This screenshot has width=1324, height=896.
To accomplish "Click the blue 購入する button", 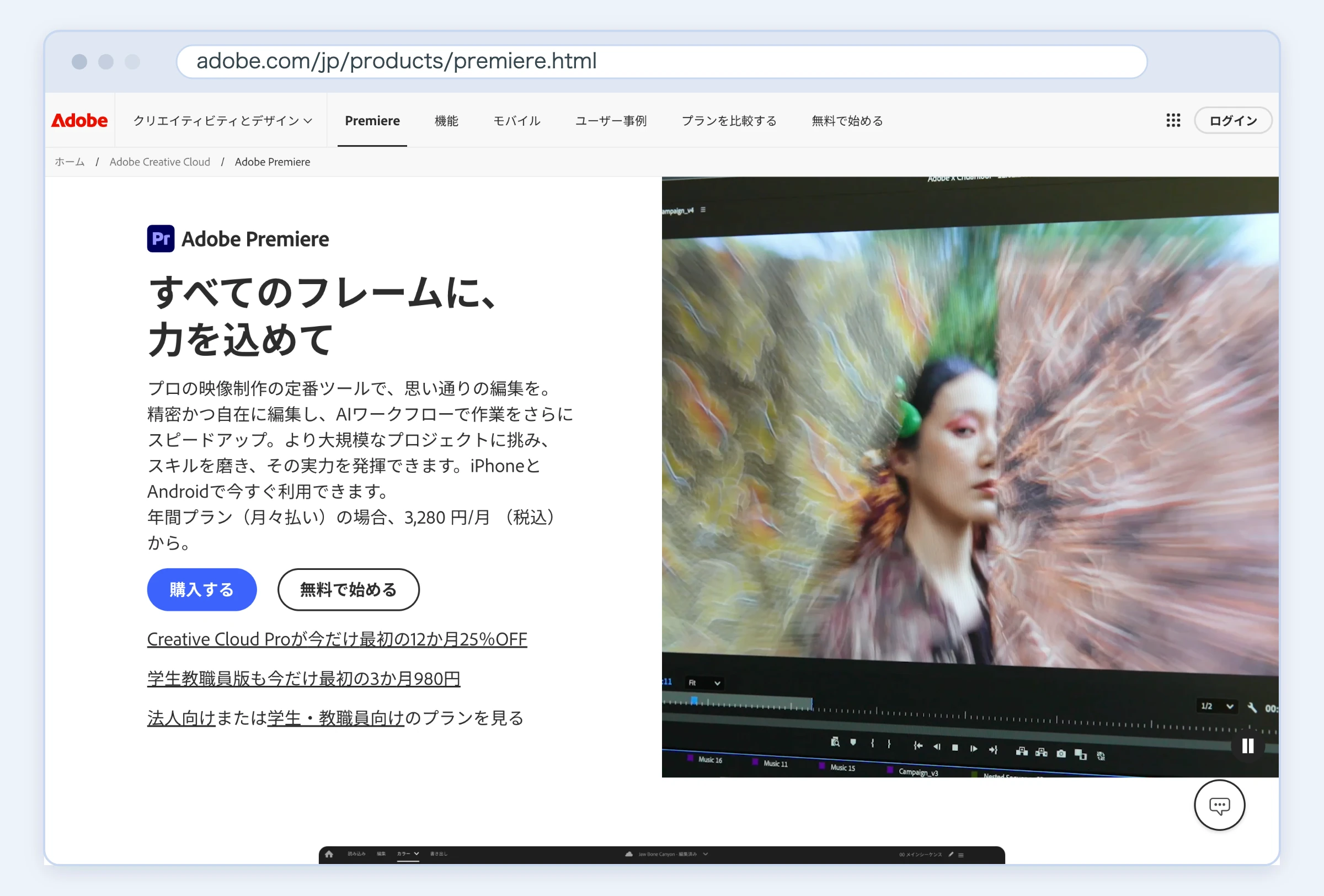I will click(x=202, y=589).
